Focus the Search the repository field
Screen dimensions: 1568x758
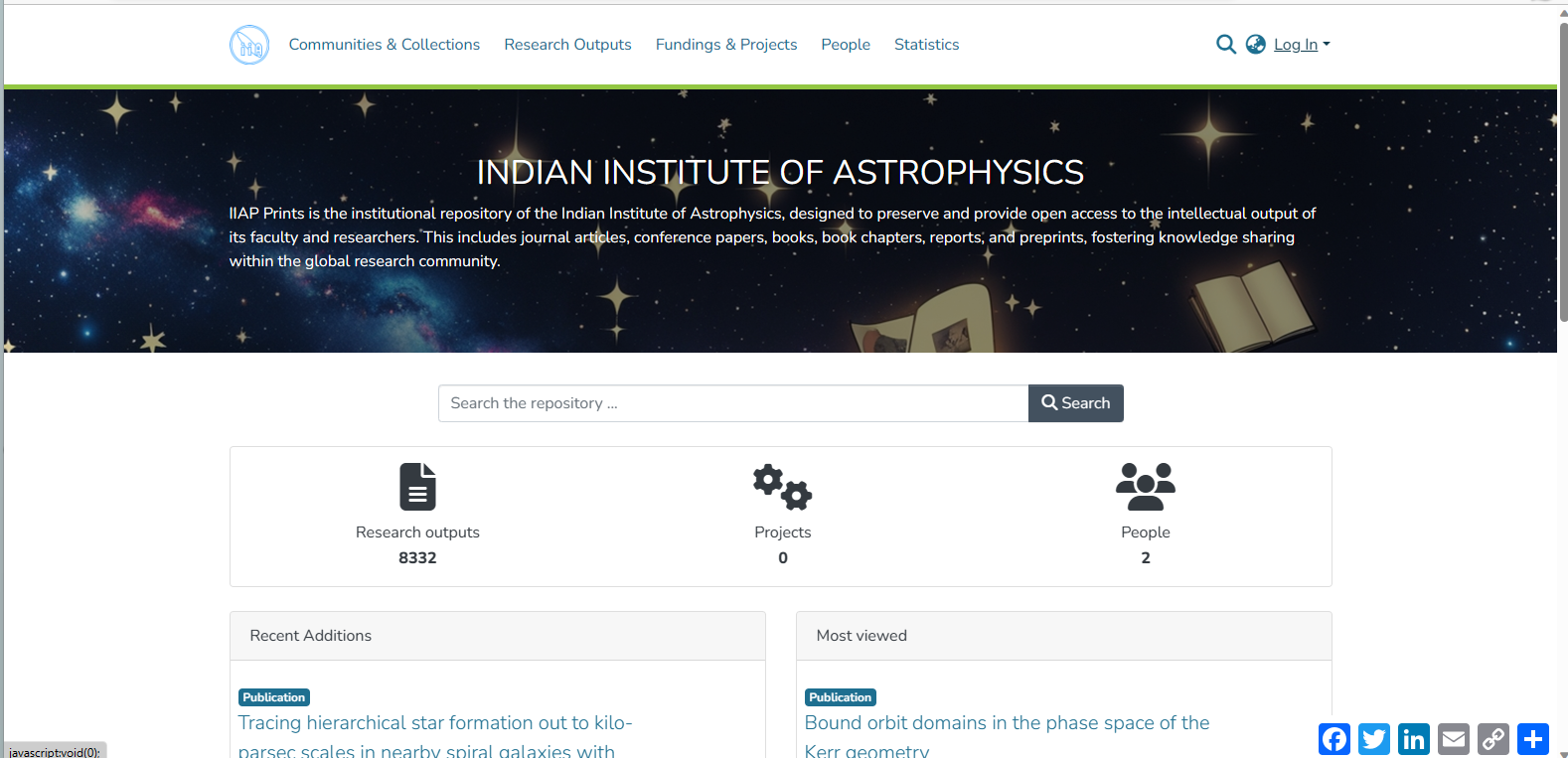[733, 403]
